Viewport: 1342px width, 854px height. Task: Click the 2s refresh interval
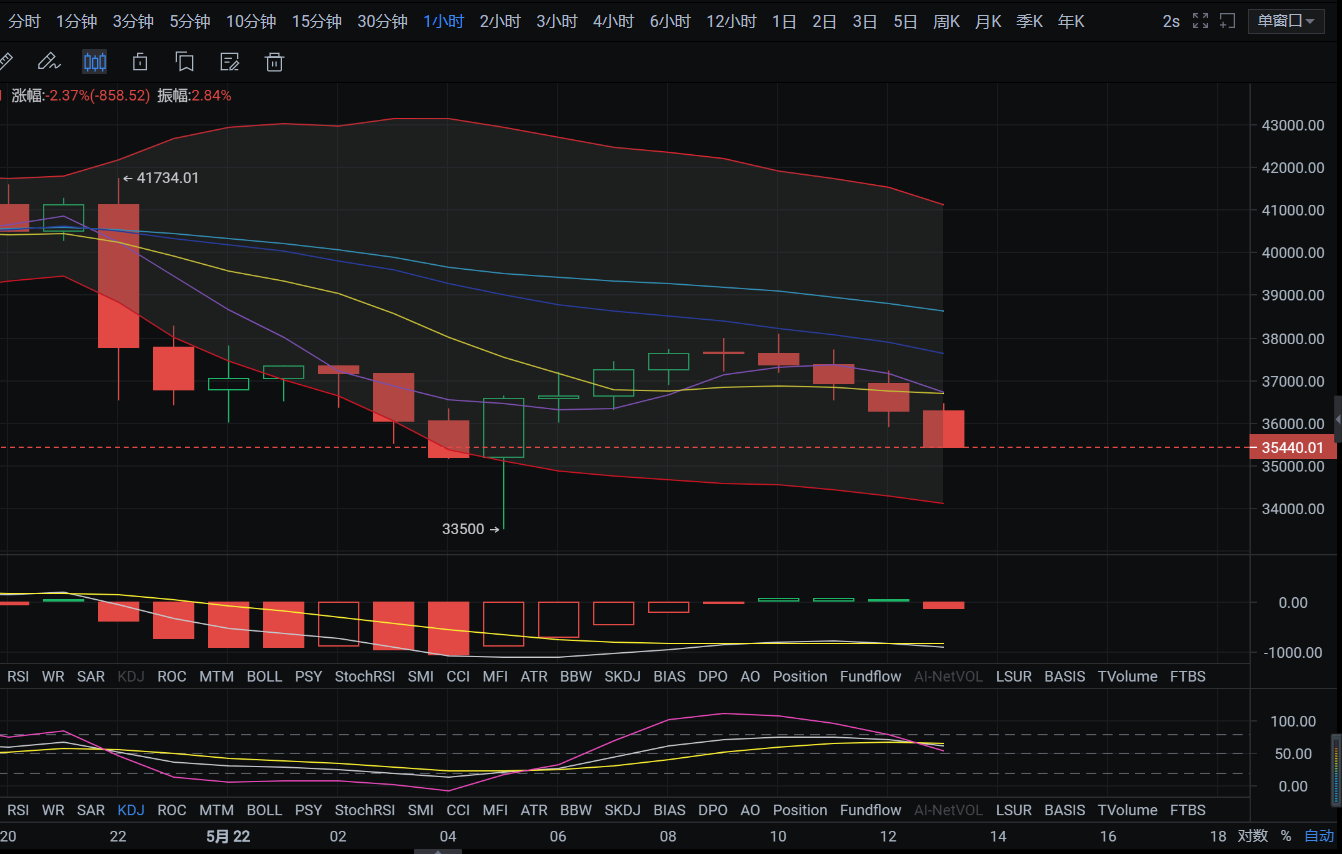pos(1171,21)
